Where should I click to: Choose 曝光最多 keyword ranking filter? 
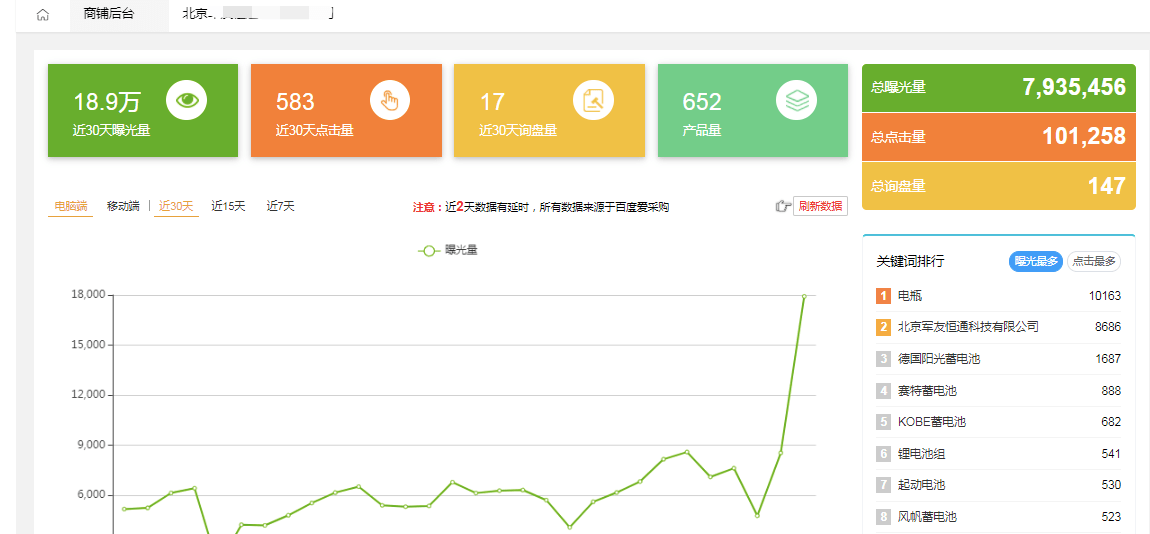[x=1035, y=261]
